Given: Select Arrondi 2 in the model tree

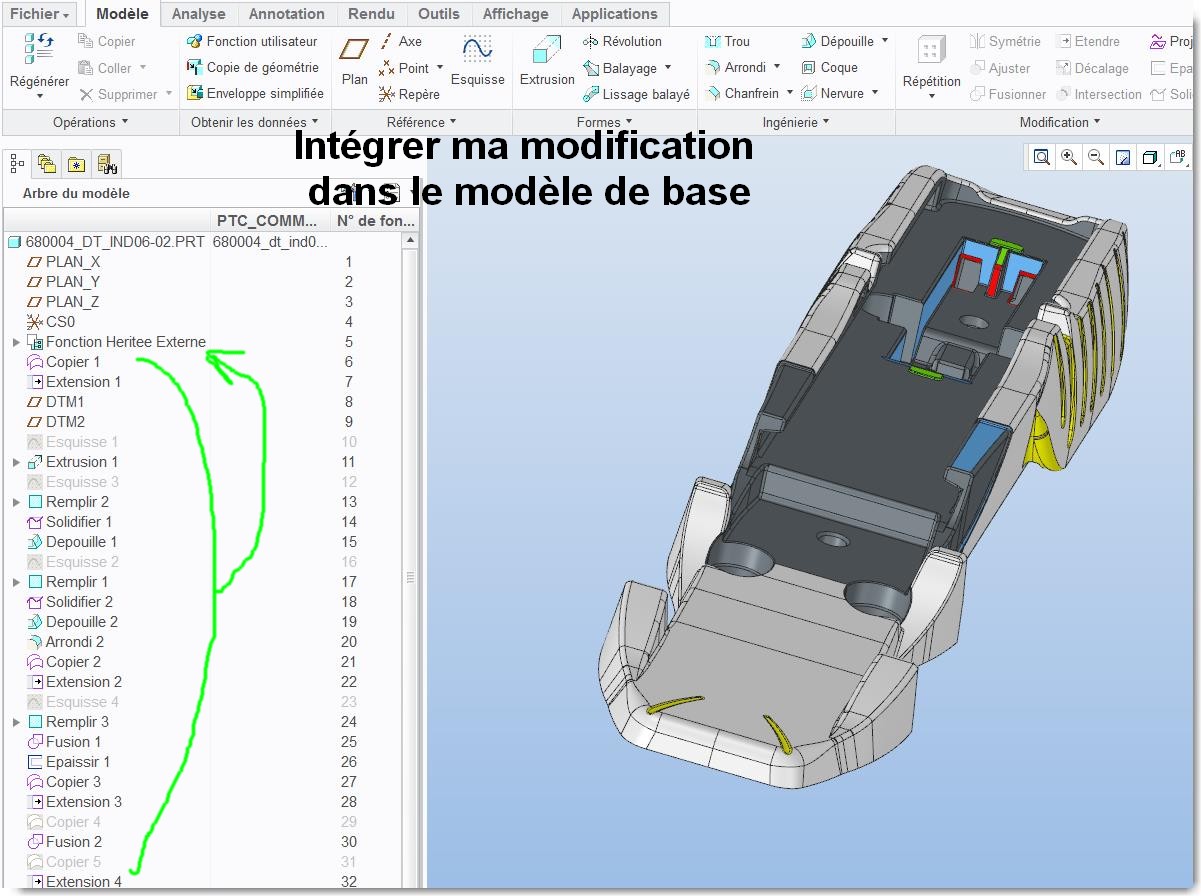Looking at the screenshot, I should coord(74,642).
